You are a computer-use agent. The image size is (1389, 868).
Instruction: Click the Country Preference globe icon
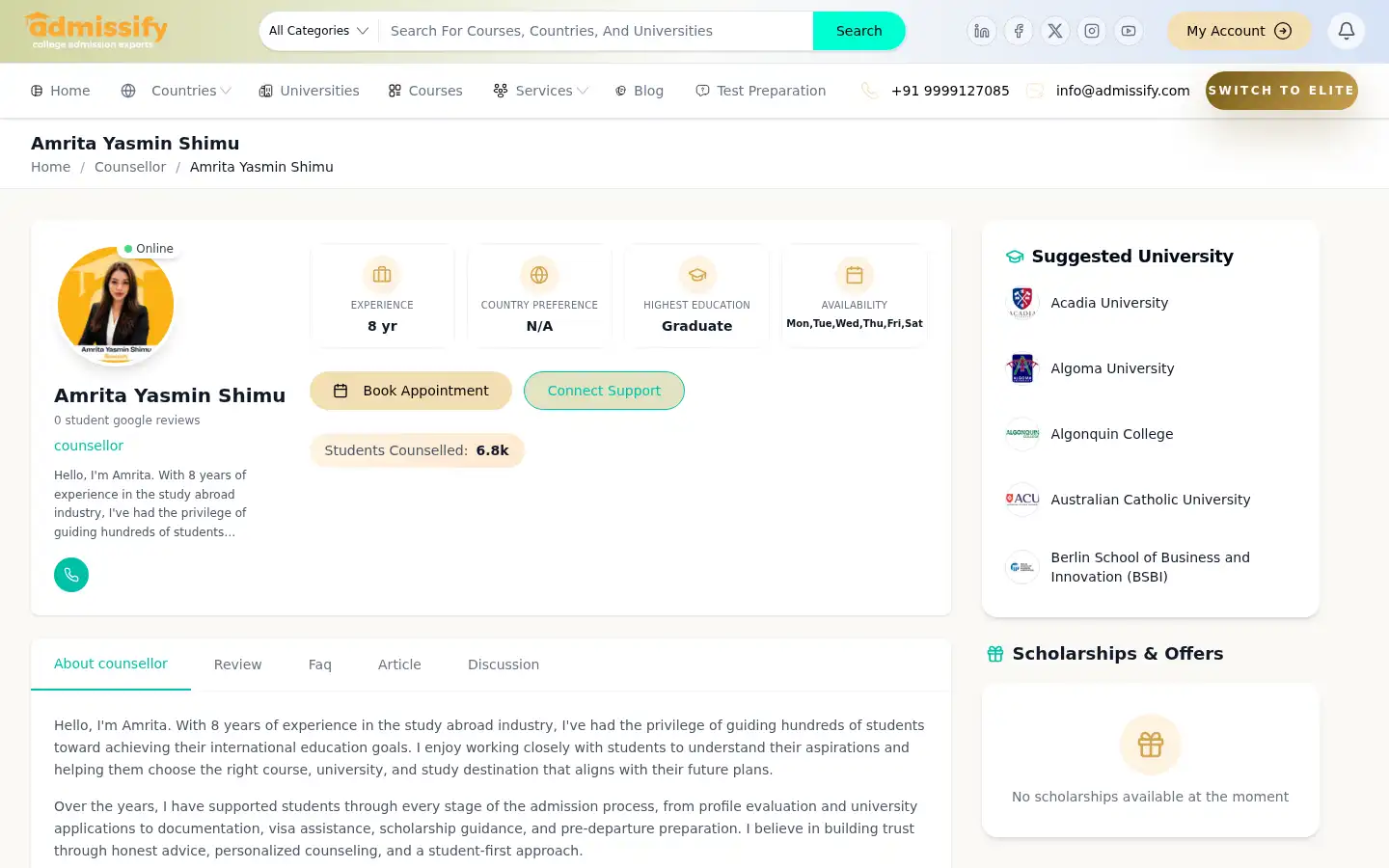coord(539,275)
